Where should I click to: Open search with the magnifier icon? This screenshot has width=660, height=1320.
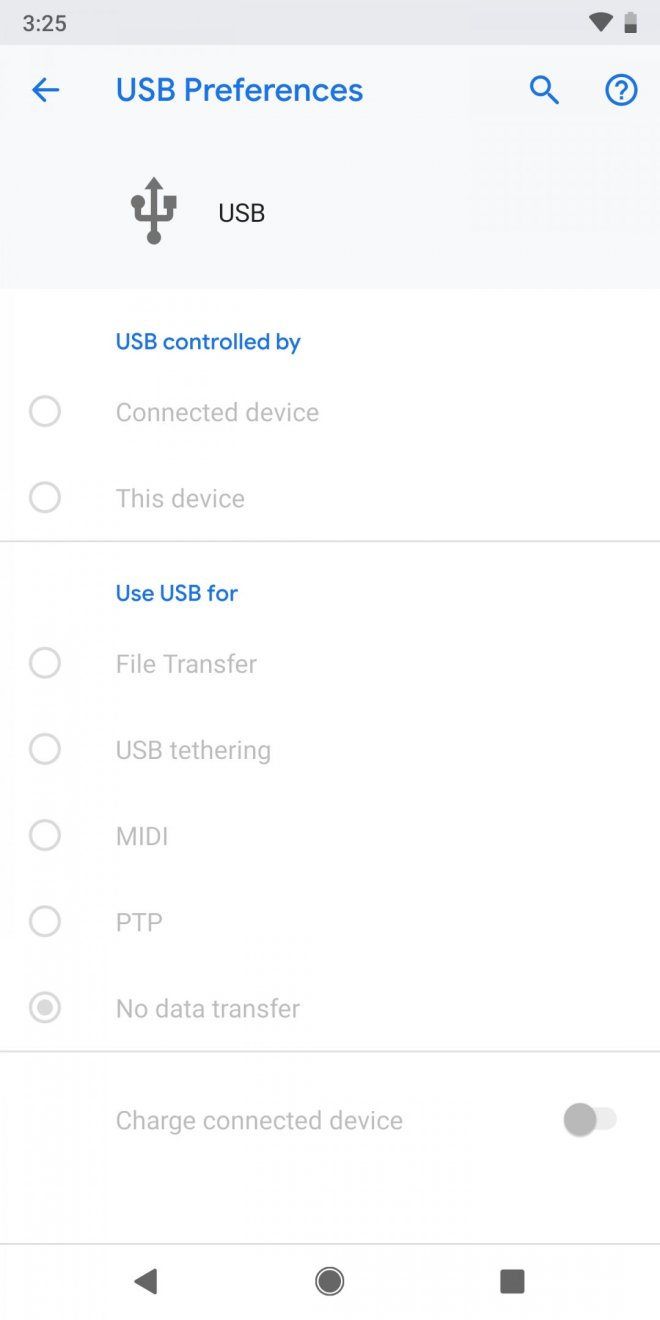click(544, 90)
